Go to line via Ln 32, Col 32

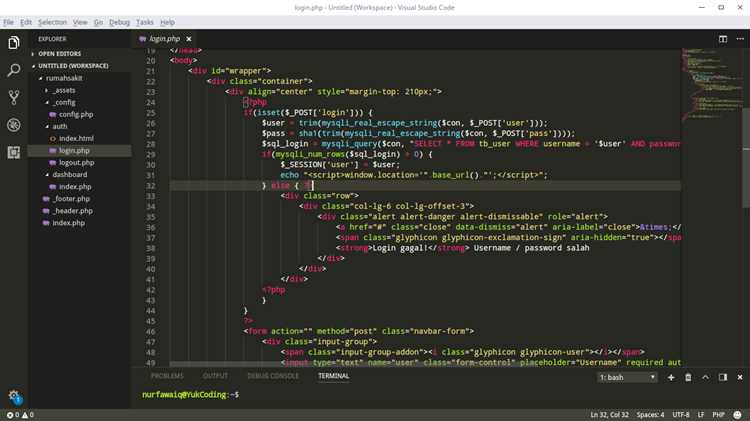[x=609, y=415]
